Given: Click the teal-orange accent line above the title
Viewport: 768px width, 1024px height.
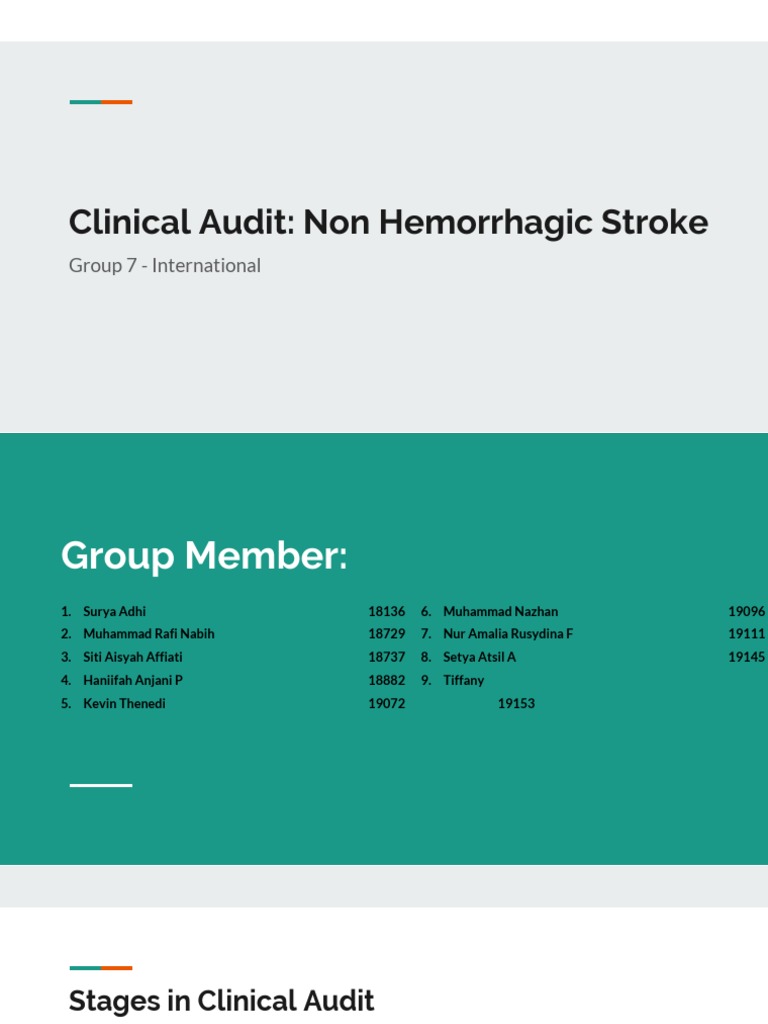Looking at the screenshot, I should point(101,102).
